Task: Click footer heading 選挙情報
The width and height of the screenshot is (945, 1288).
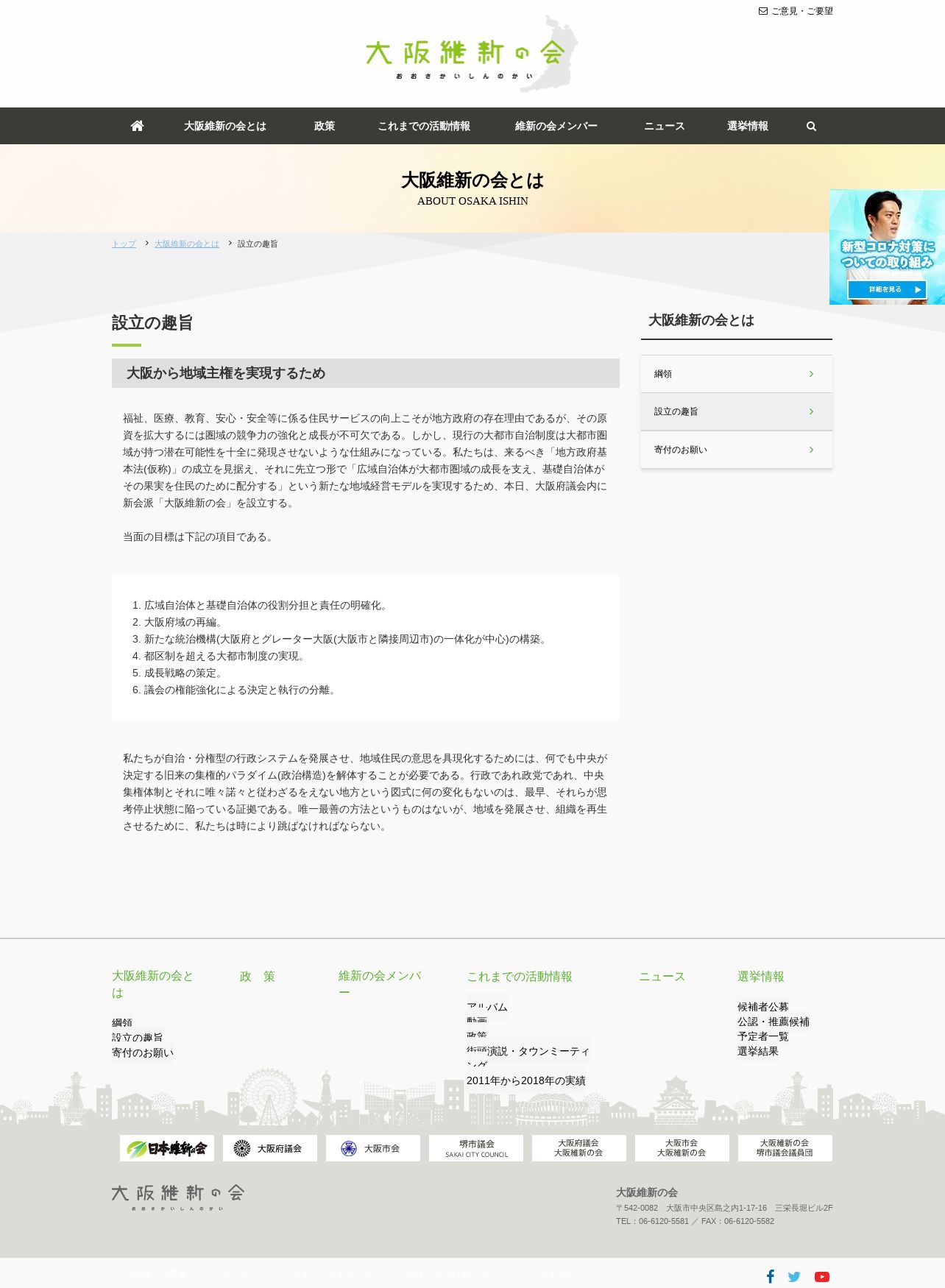Action: [761, 977]
